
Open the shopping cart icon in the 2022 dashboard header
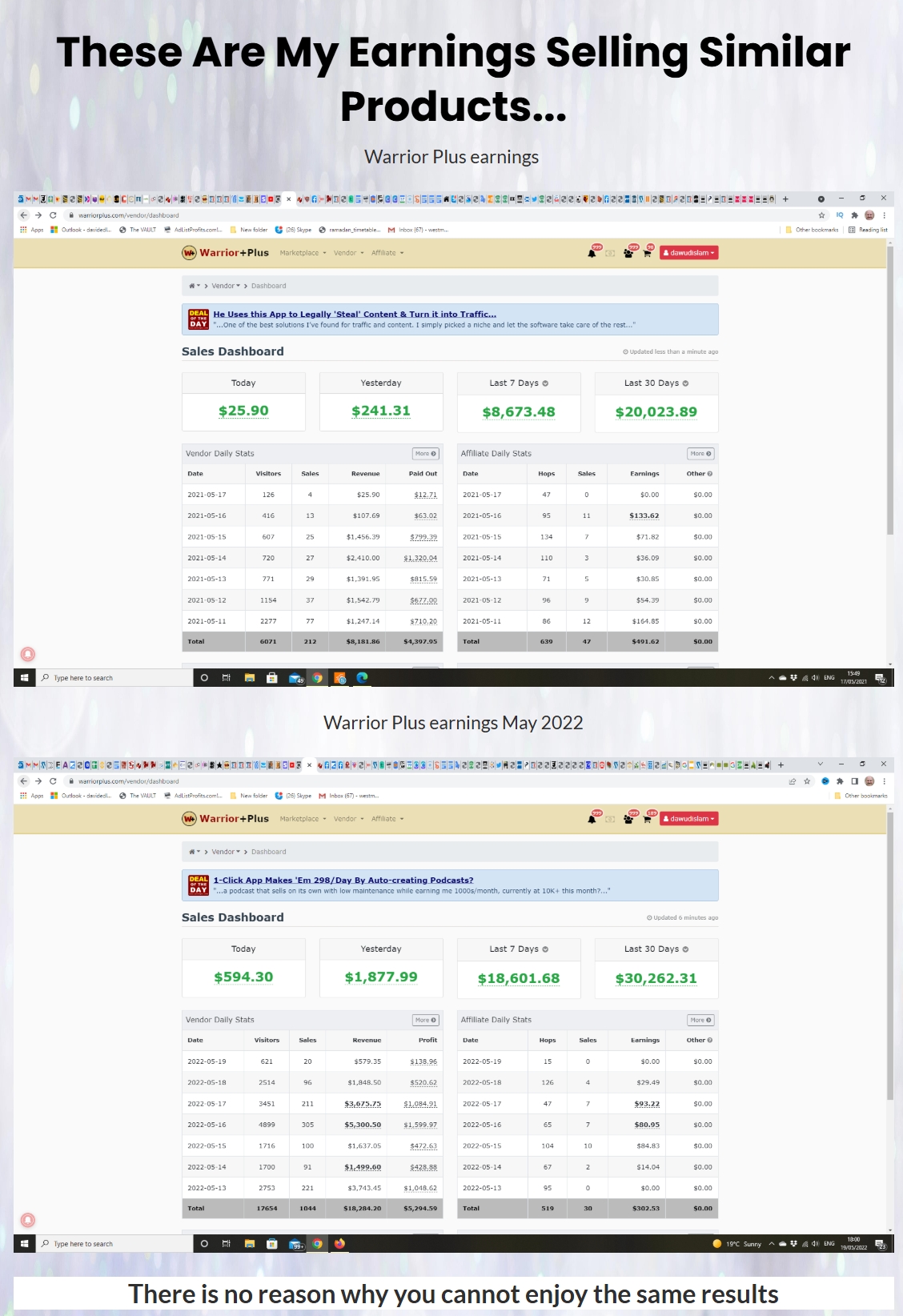pos(647,819)
